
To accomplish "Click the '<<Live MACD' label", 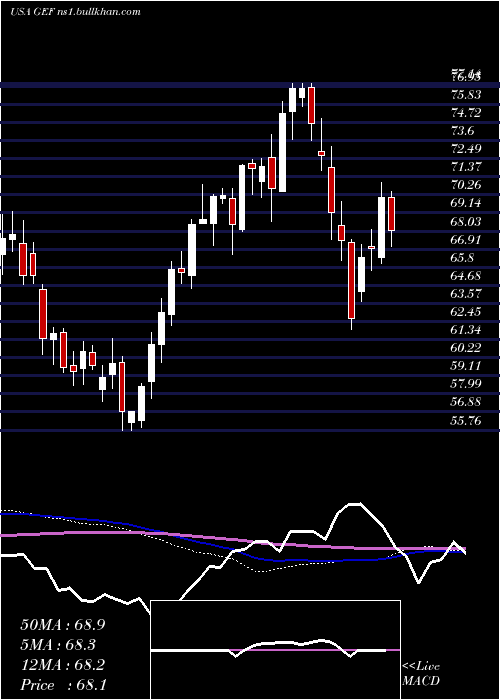I will coord(421,673).
